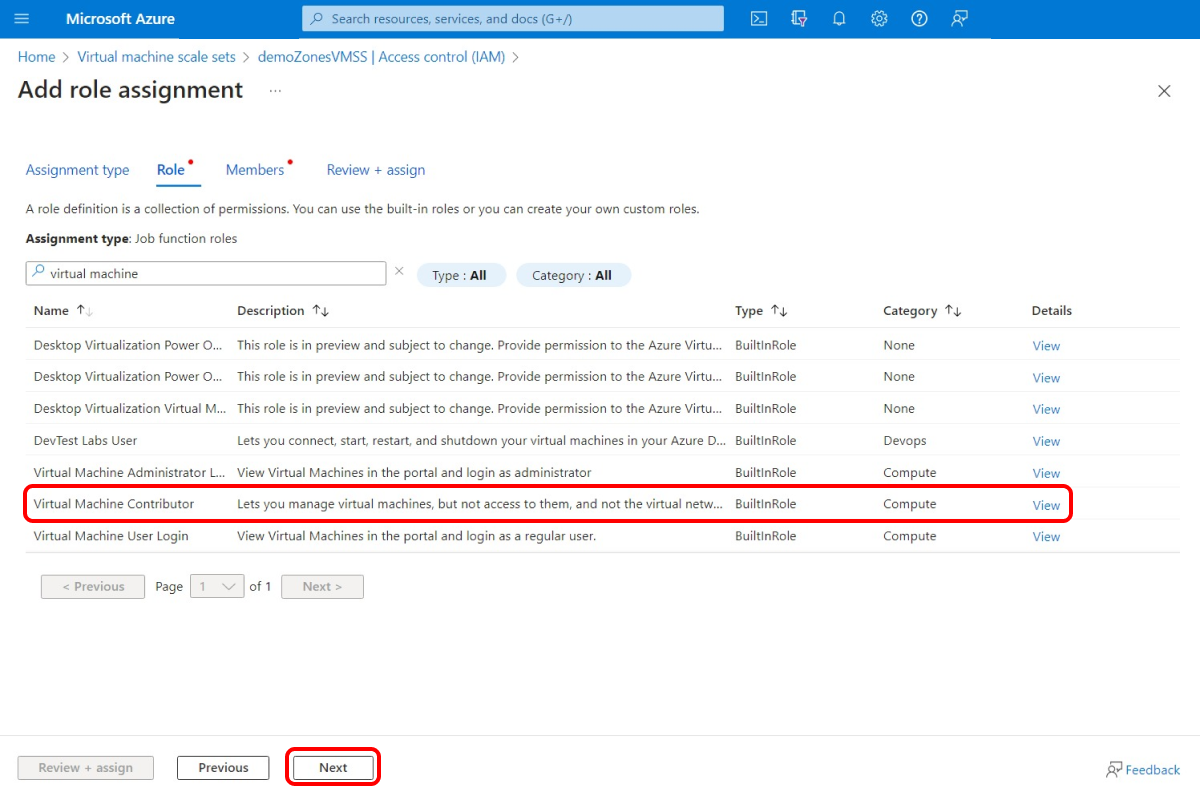This screenshot has width=1200, height=800.
Task: Open the Page number dropdown
Action: [217, 586]
